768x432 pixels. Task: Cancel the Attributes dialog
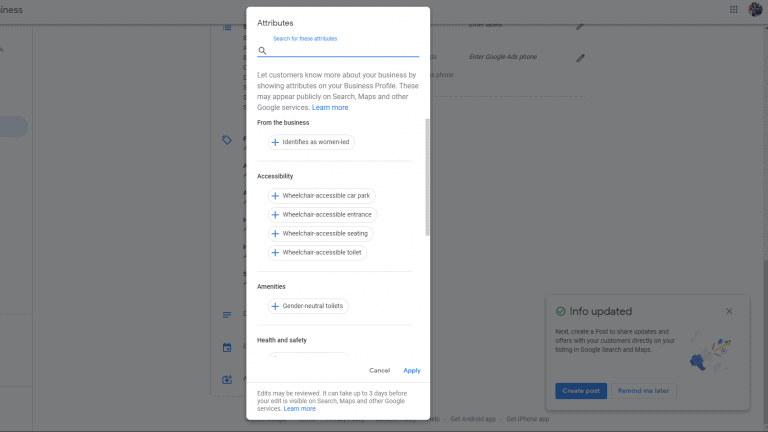pyautogui.click(x=380, y=370)
